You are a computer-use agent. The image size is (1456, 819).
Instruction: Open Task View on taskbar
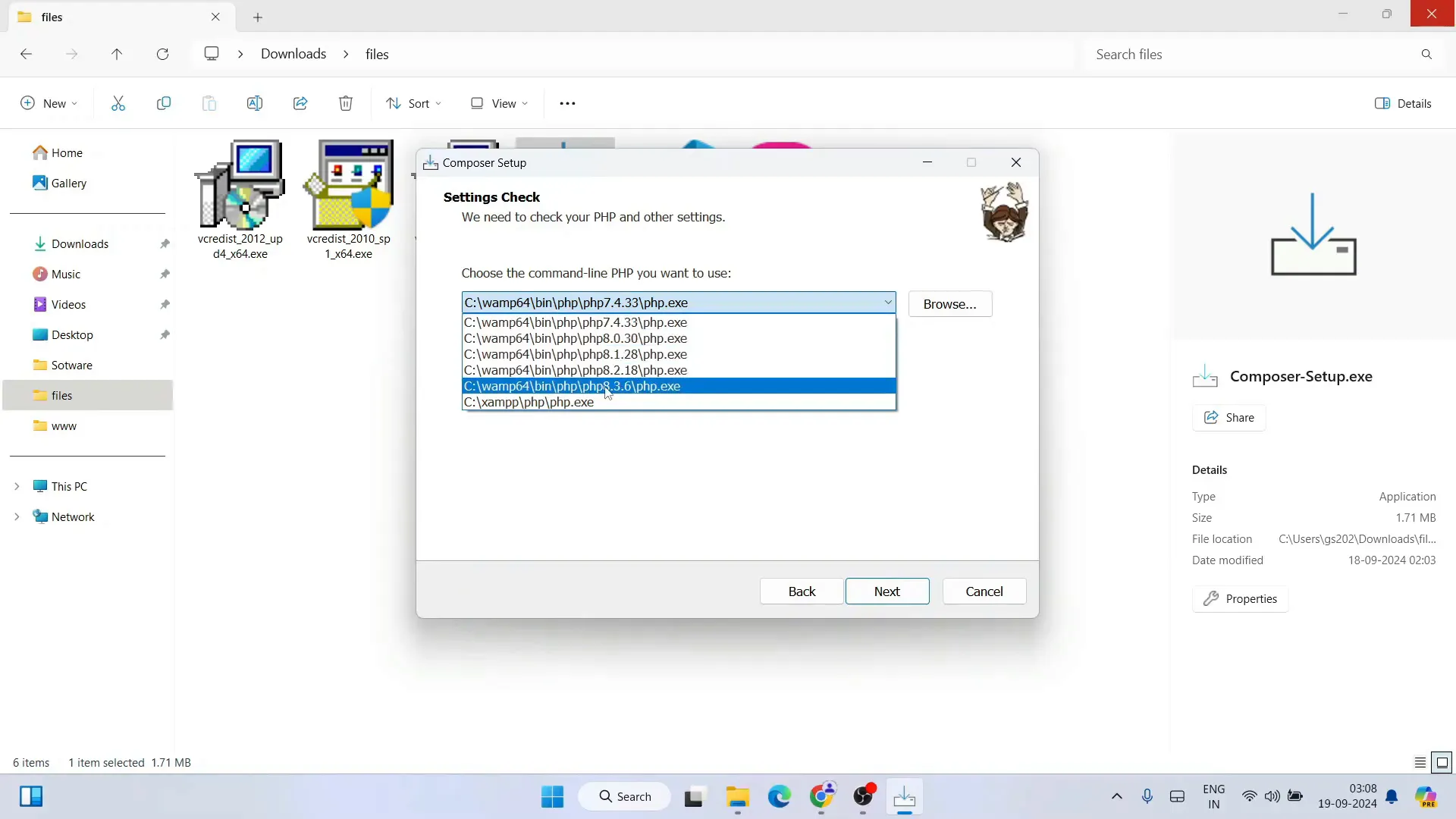(x=694, y=797)
